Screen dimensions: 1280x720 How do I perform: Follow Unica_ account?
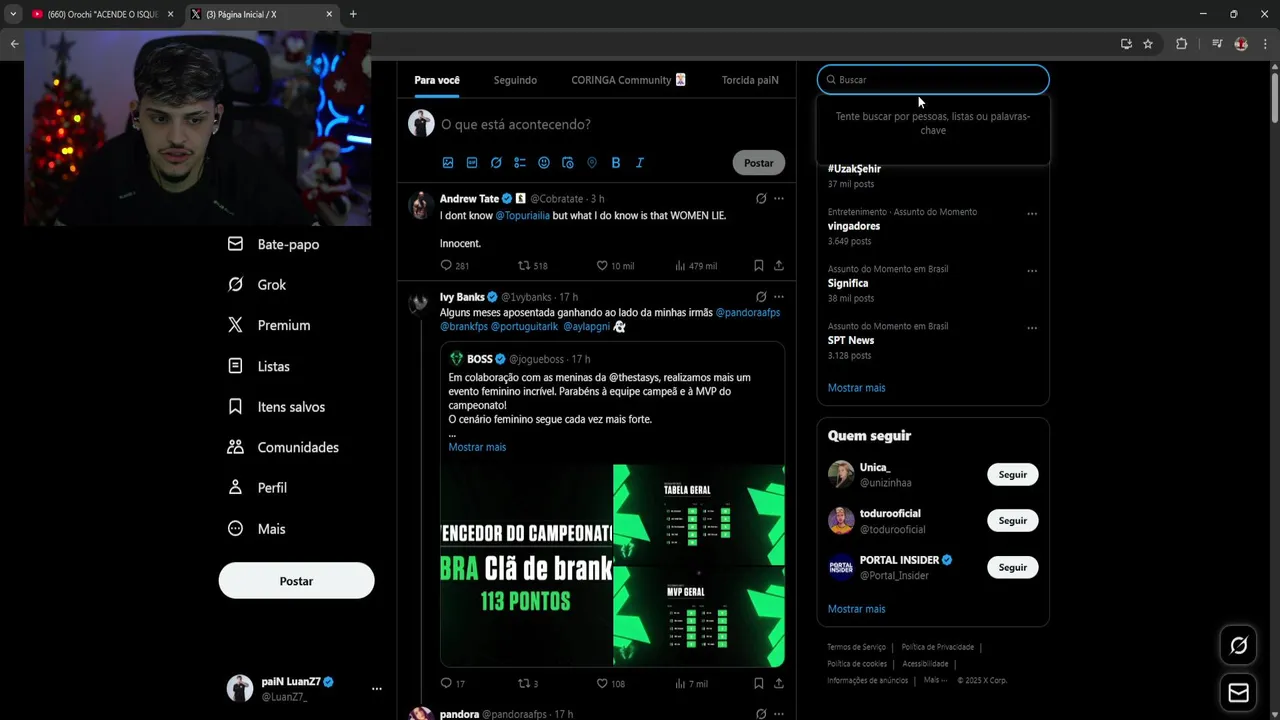point(1012,475)
